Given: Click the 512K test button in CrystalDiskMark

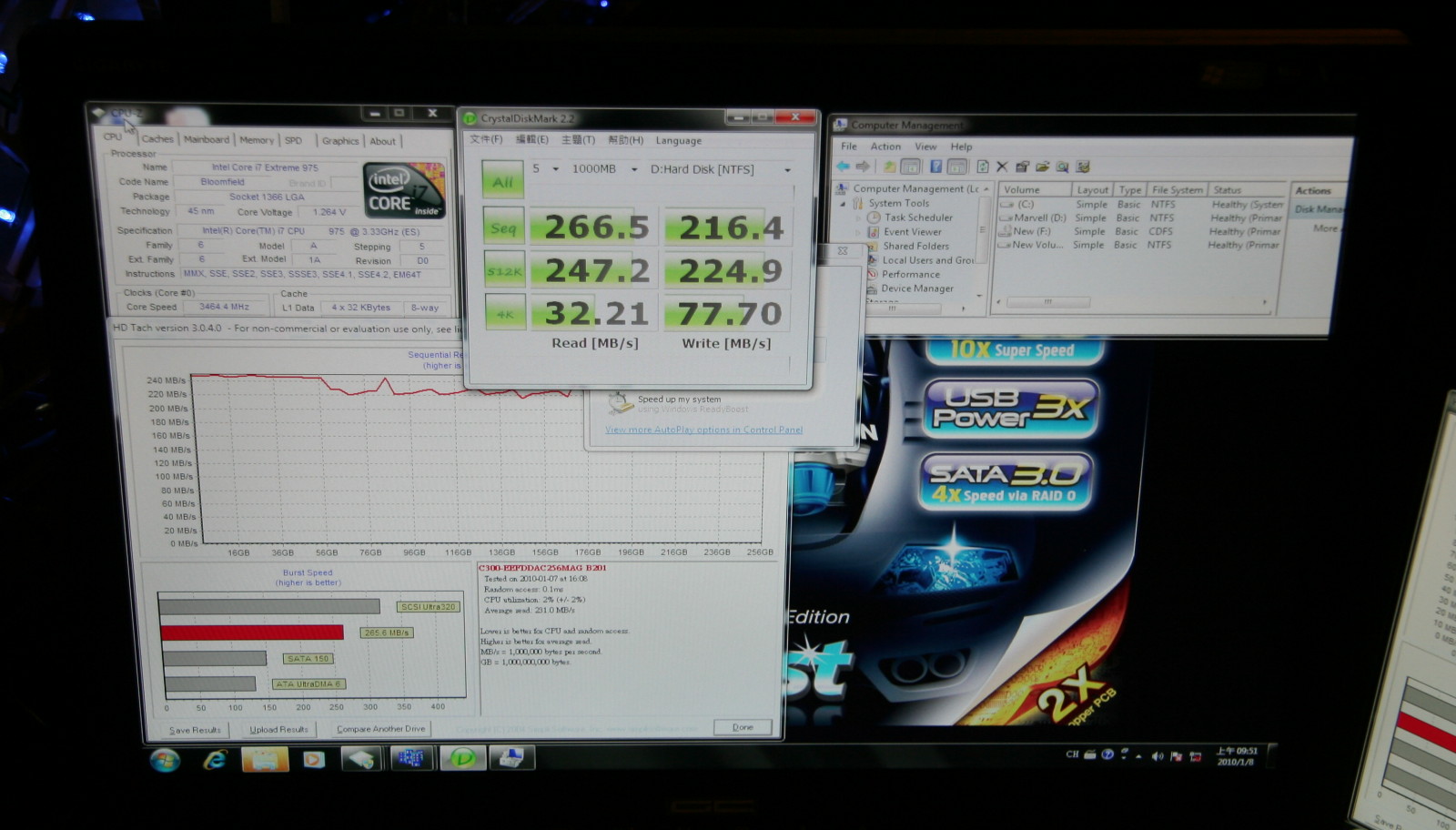Looking at the screenshot, I should pyautogui.click(x=503, y=271).
